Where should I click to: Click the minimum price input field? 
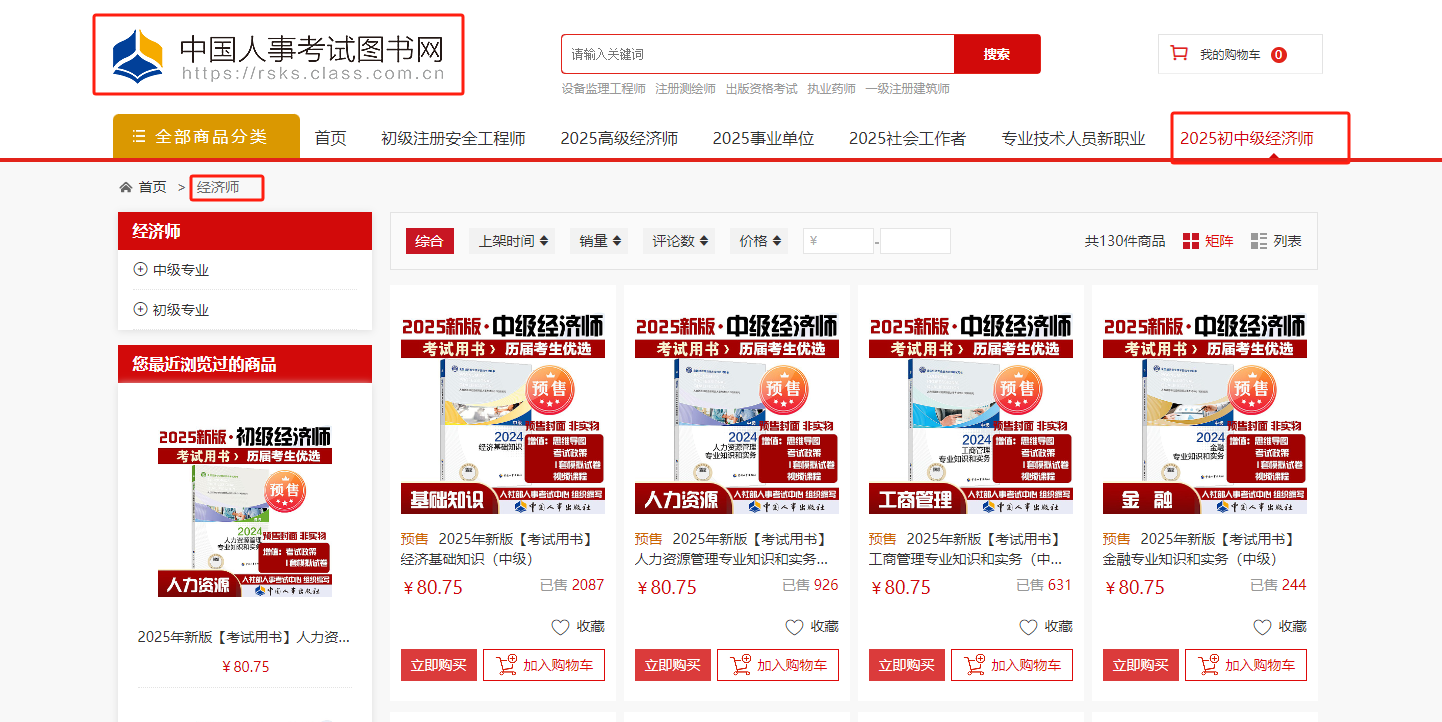click(x=839, y=241)
